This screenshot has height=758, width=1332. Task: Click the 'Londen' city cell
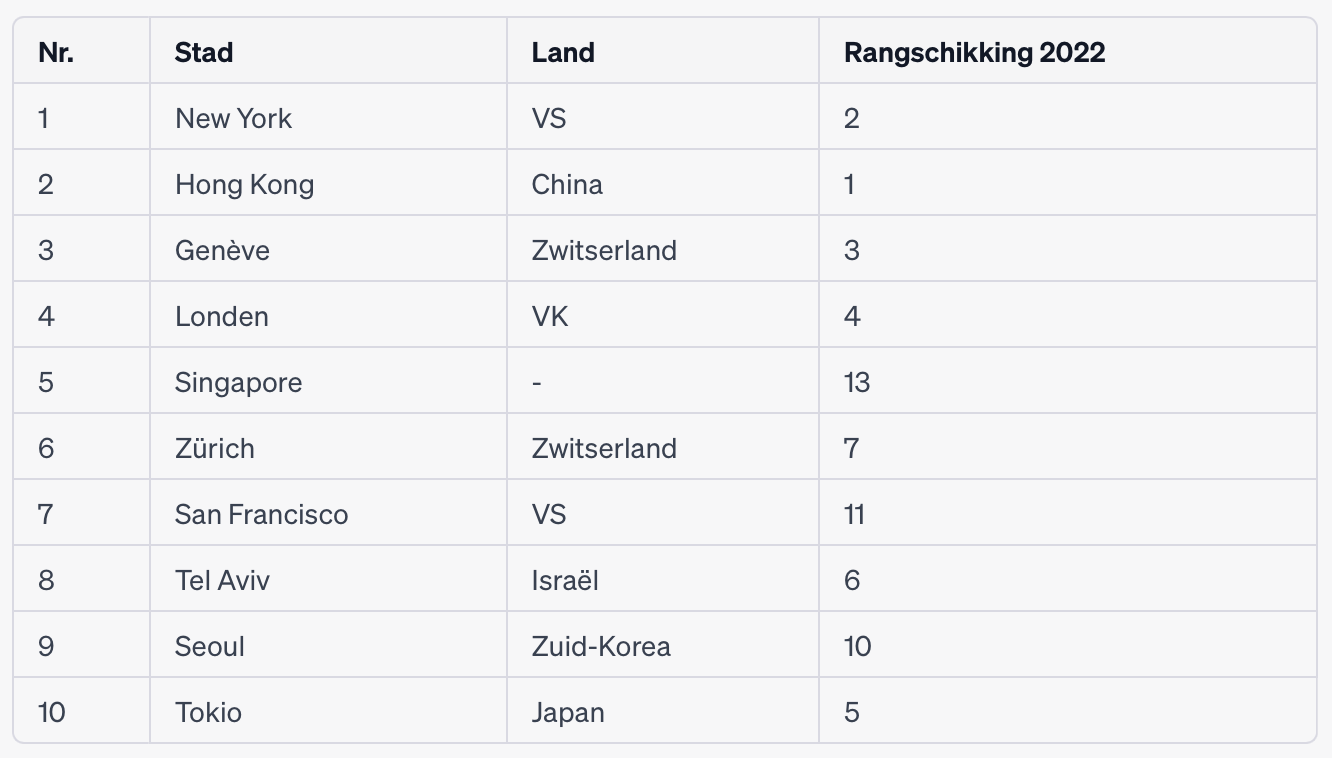coord(222,316)
